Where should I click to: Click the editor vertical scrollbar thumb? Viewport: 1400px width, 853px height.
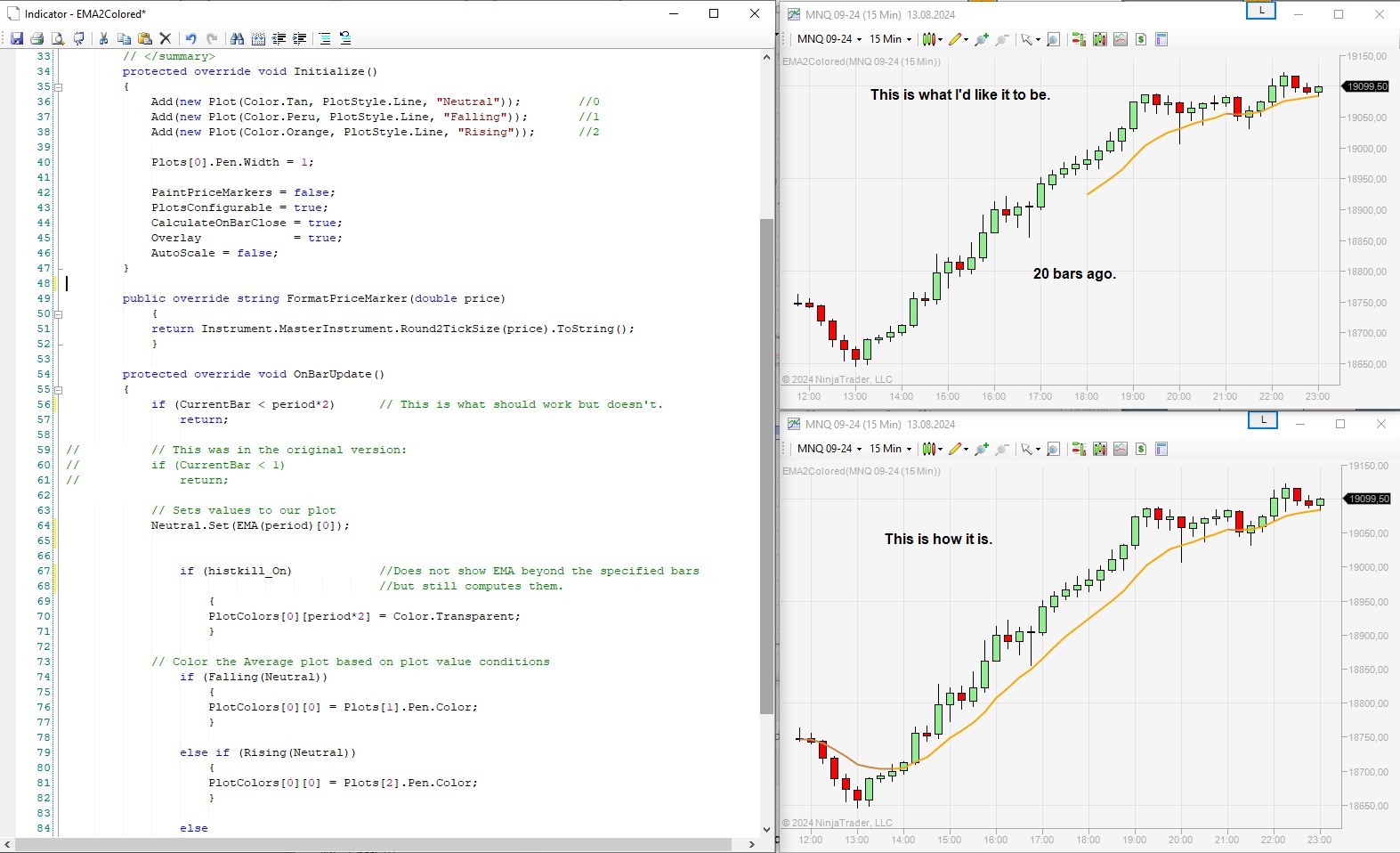pos(766,467)
